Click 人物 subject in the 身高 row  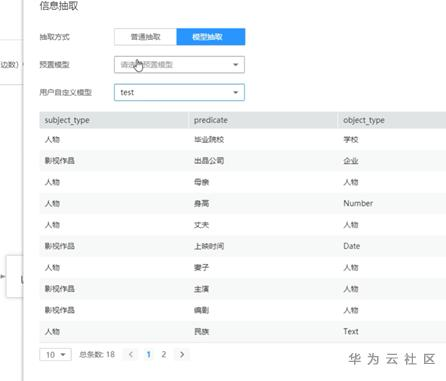(x=52, y=203)
